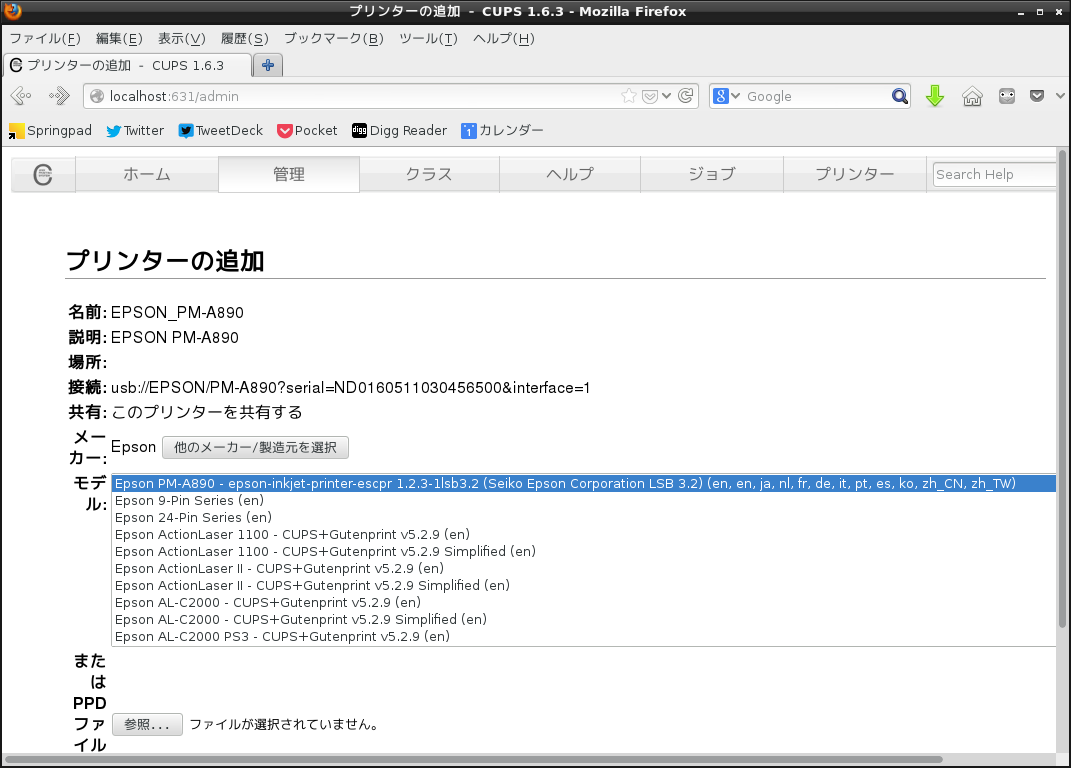Open the 表示(V) menu

[182, 38]
